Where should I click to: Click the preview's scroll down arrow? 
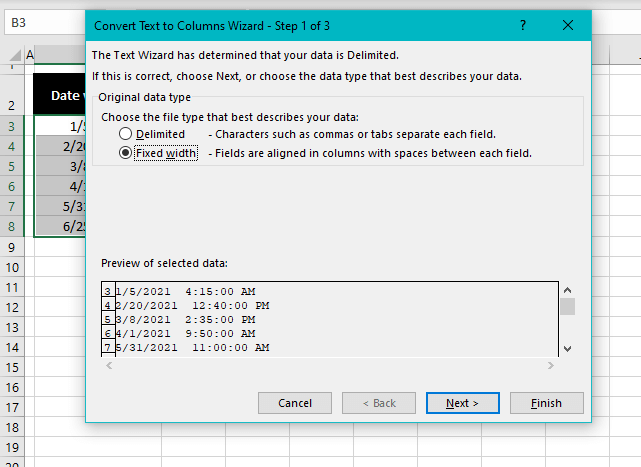point(568,348)
